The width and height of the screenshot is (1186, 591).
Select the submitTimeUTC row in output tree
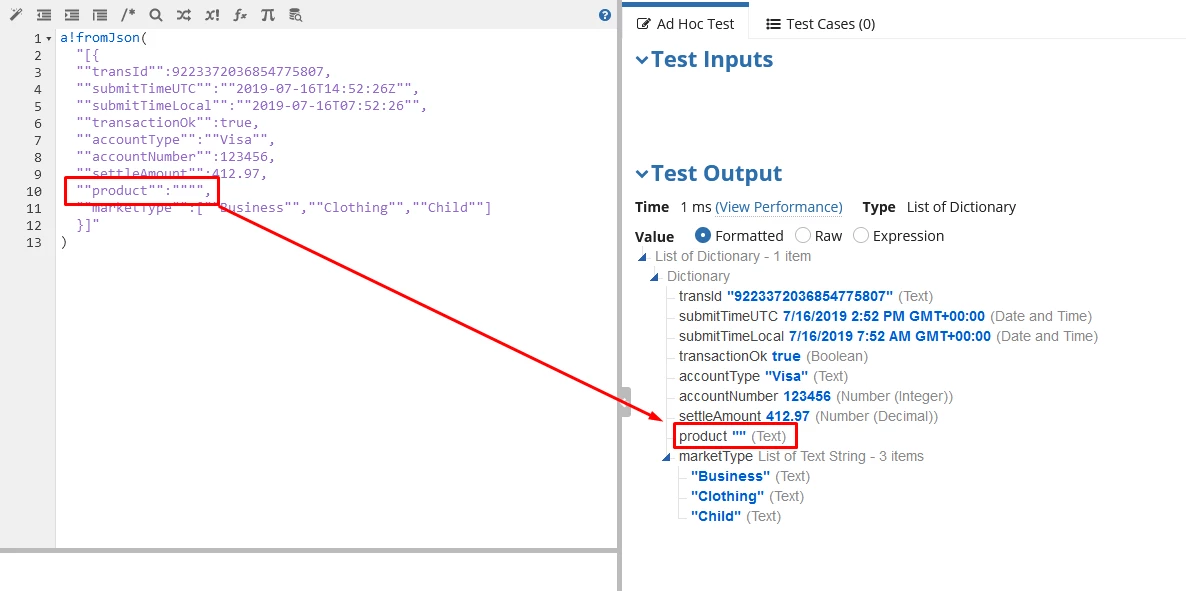coord(885,316)
